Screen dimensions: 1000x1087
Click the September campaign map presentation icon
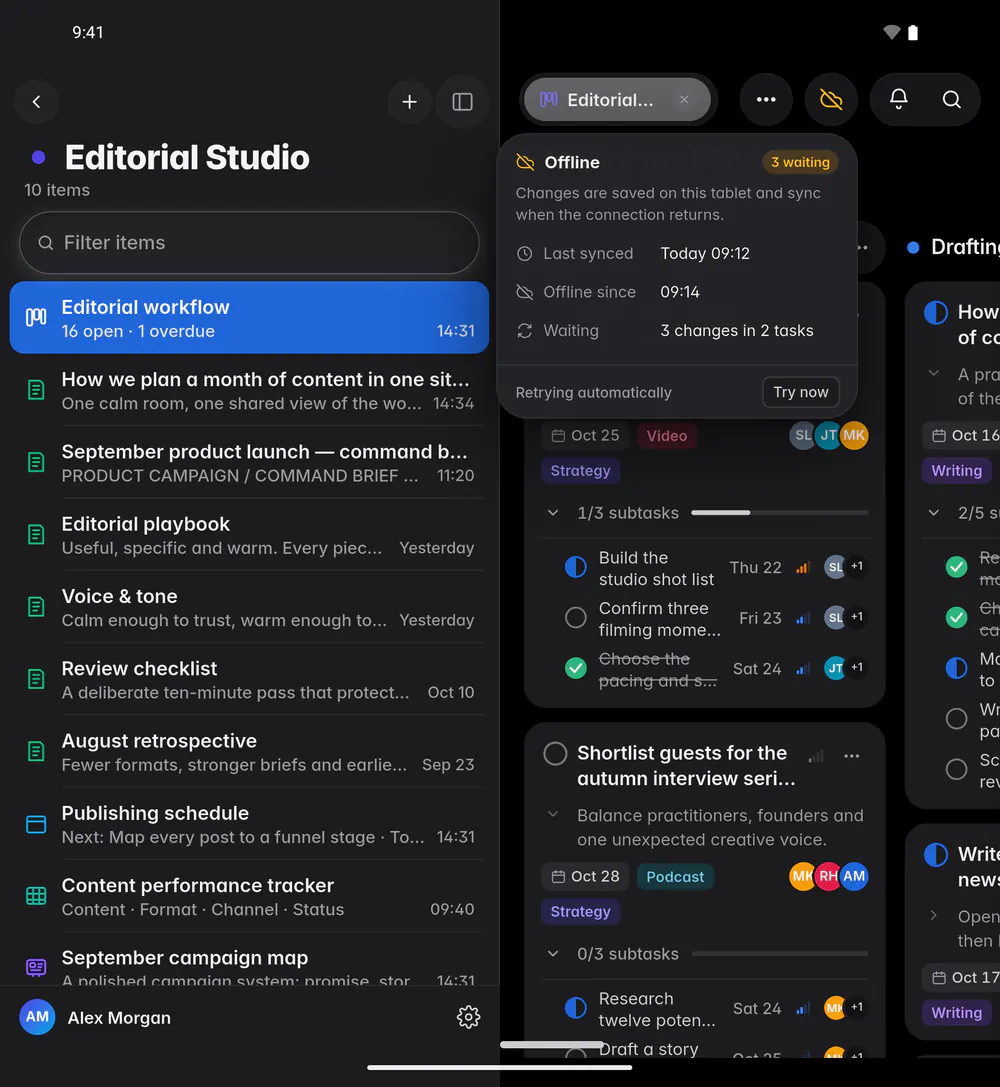(36, 968)
